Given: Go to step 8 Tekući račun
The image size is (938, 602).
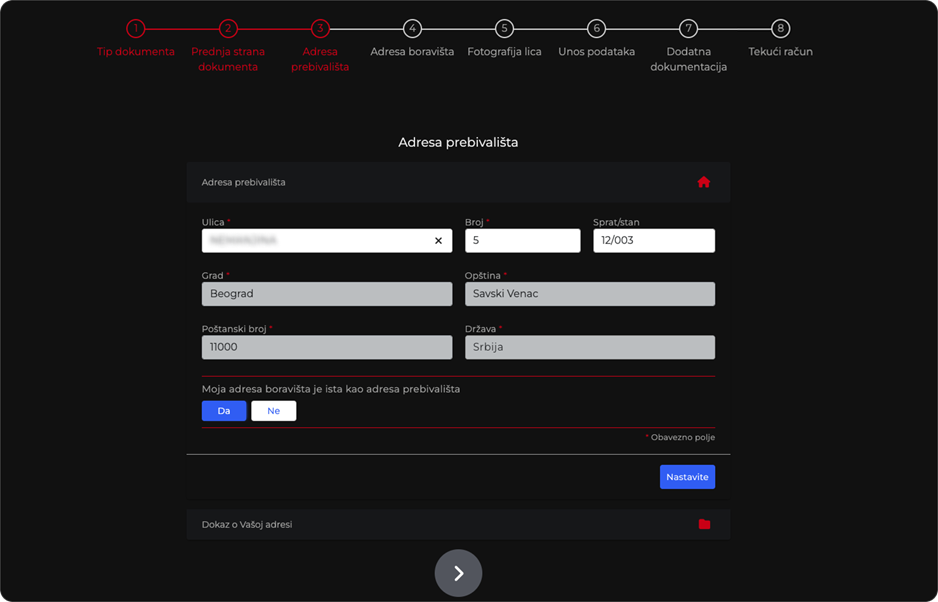Looking at the screenshot, I should [781, 28].
